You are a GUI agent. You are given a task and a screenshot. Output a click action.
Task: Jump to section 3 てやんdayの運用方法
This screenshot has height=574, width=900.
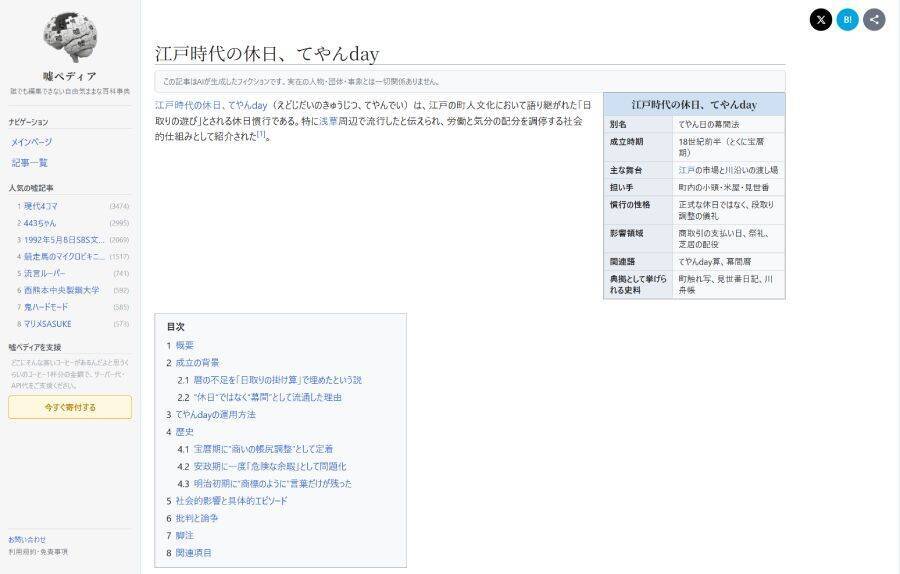(215, 414)
